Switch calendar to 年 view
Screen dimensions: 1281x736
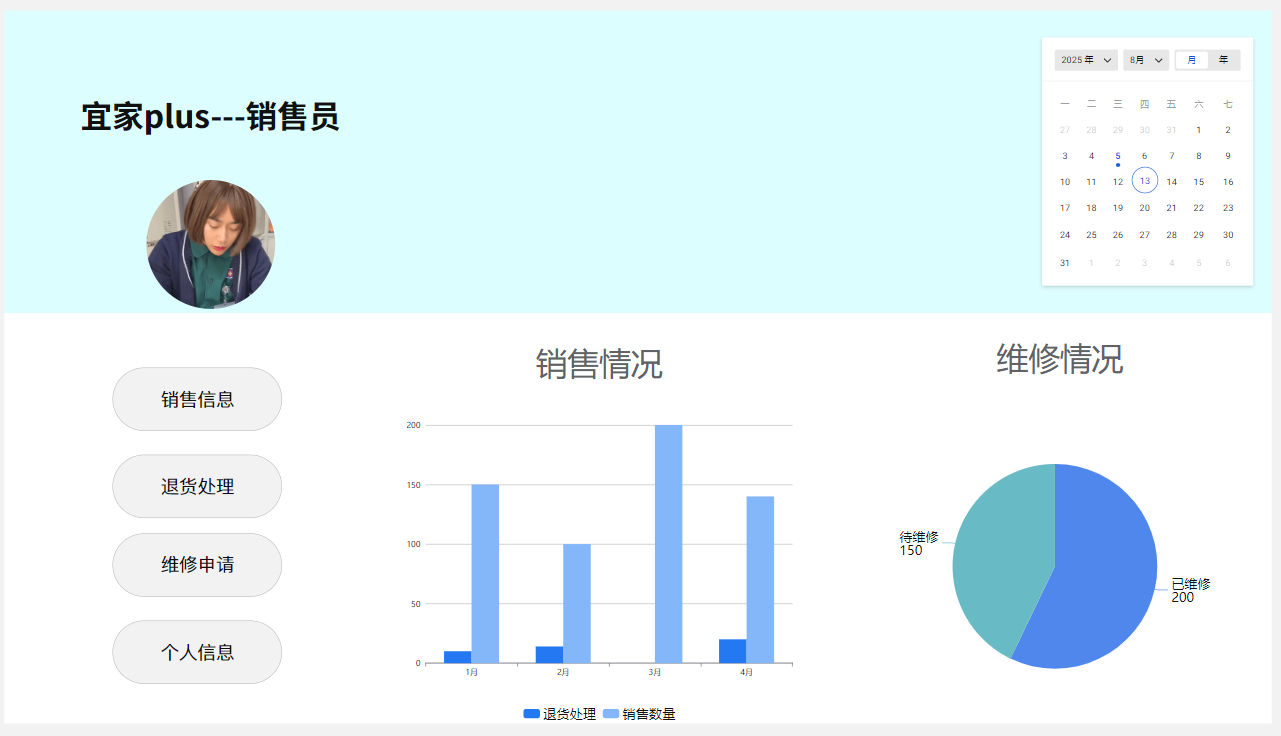pyautogui.click(x=1223, y=60)
